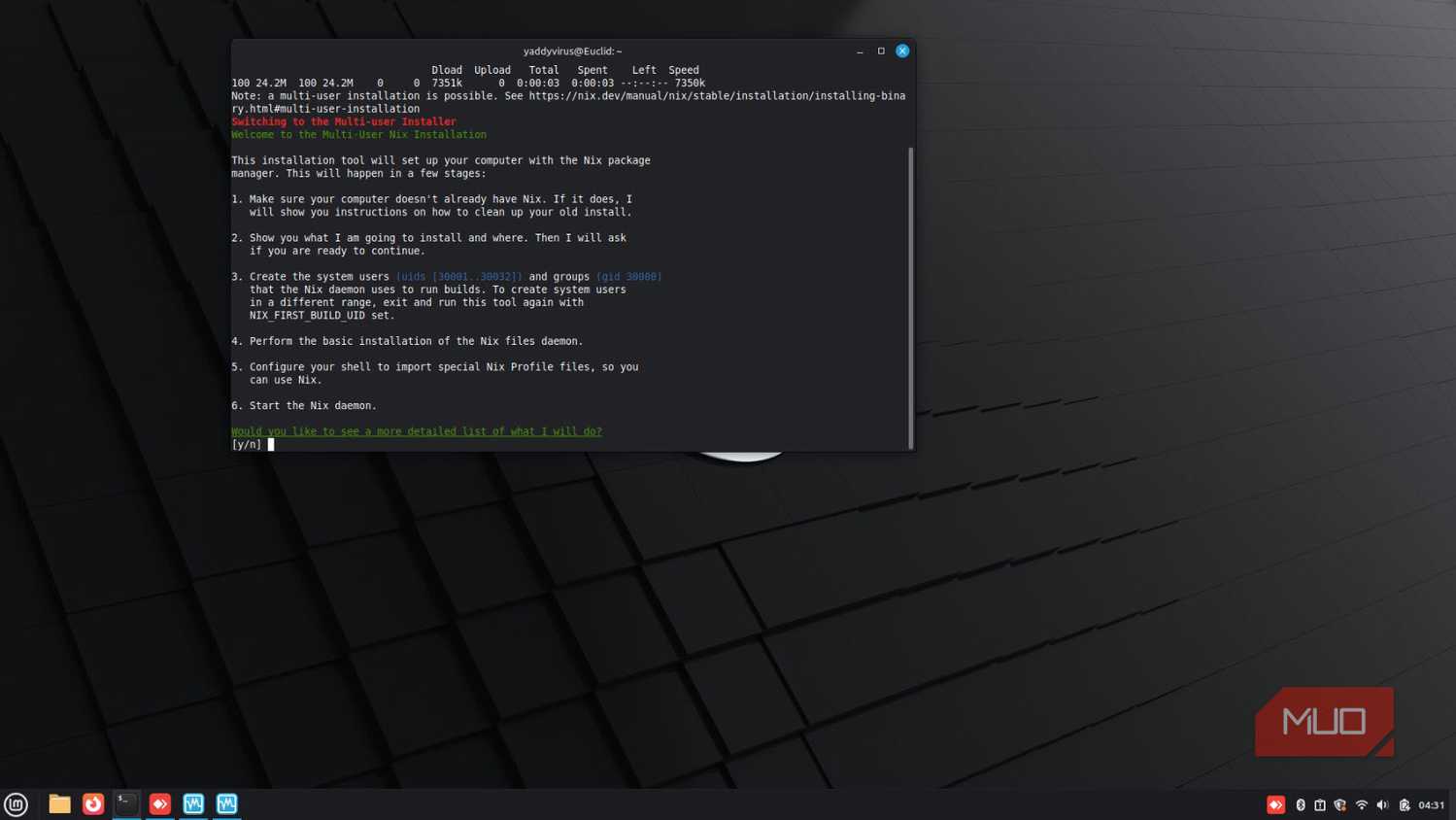Click the 'Would you like to see' question

tap(417, 431)
